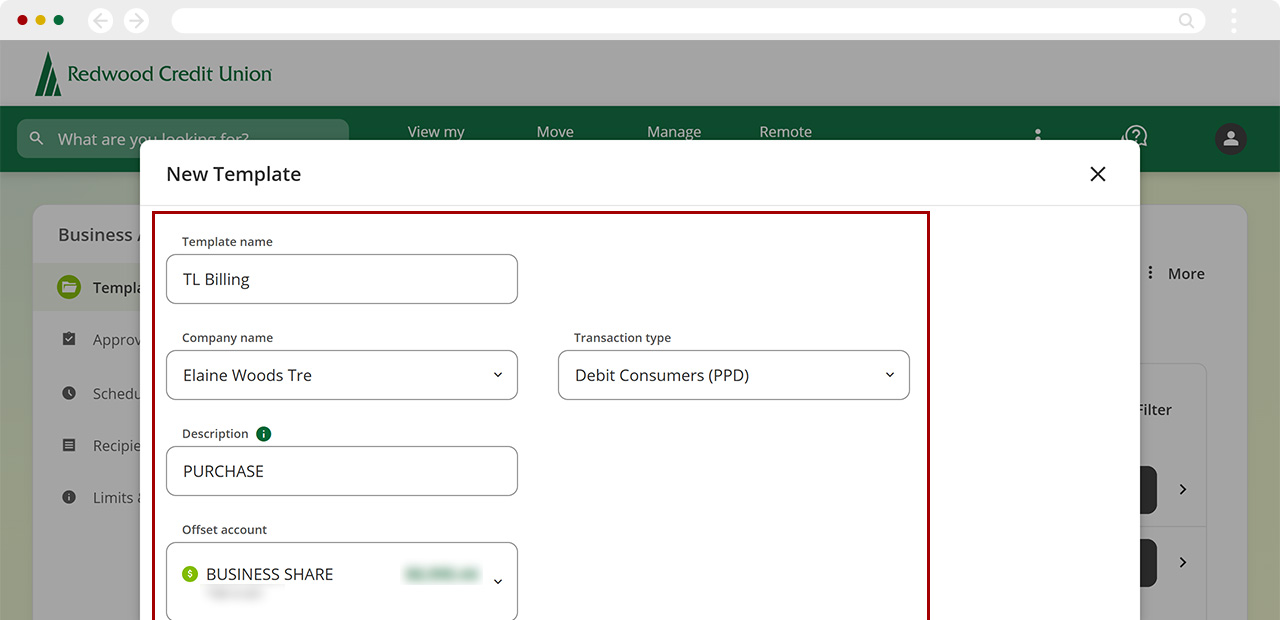Close the New Template dialog
1280x620 pixels.
1097,174
